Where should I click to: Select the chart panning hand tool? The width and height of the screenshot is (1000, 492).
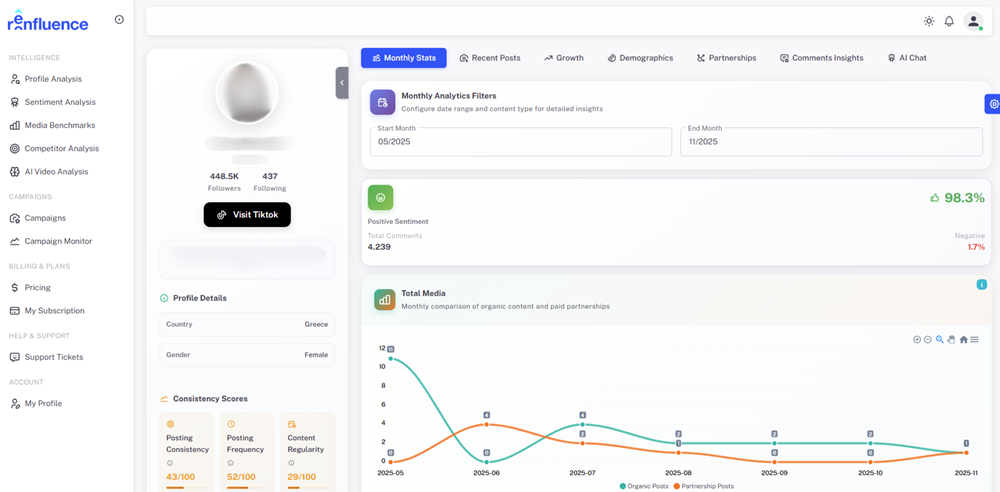point(951,340)
